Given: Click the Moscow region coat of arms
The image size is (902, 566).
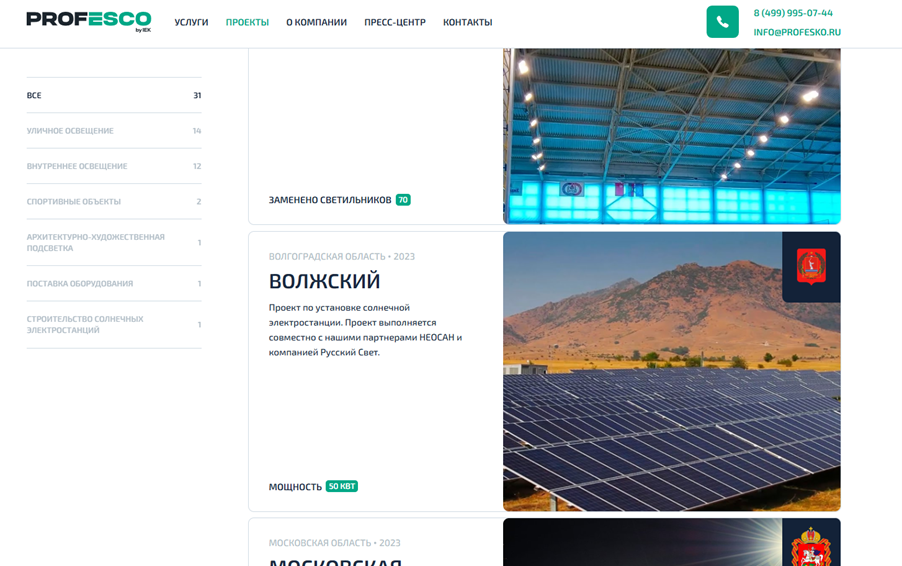Looking at the screenshot, I should click(x=811, y=547).
